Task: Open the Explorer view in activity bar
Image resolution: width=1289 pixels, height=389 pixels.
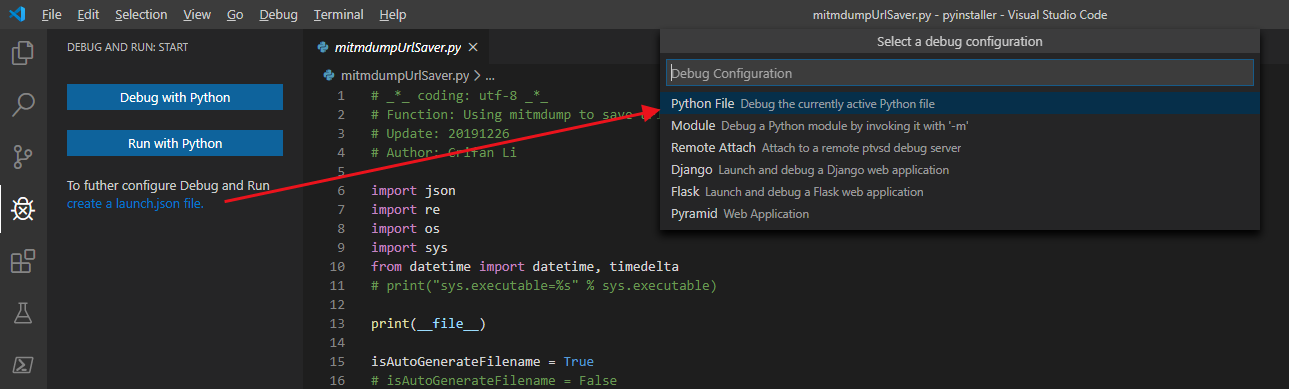Action: coord(23,52)
